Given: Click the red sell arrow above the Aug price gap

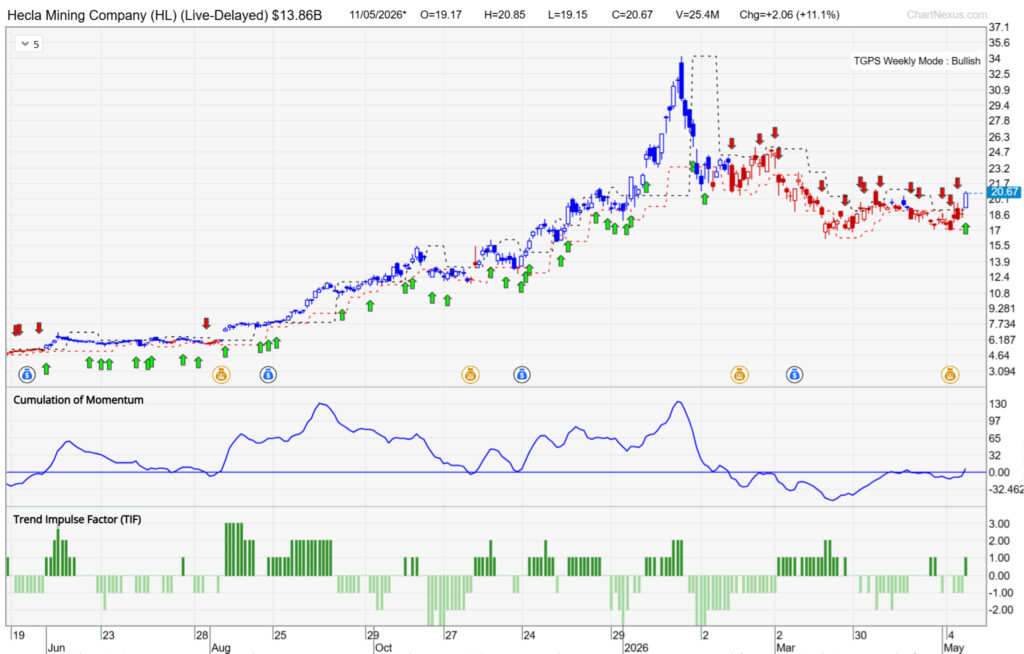Looking at the screenshot, I should (x=206, y=323).
